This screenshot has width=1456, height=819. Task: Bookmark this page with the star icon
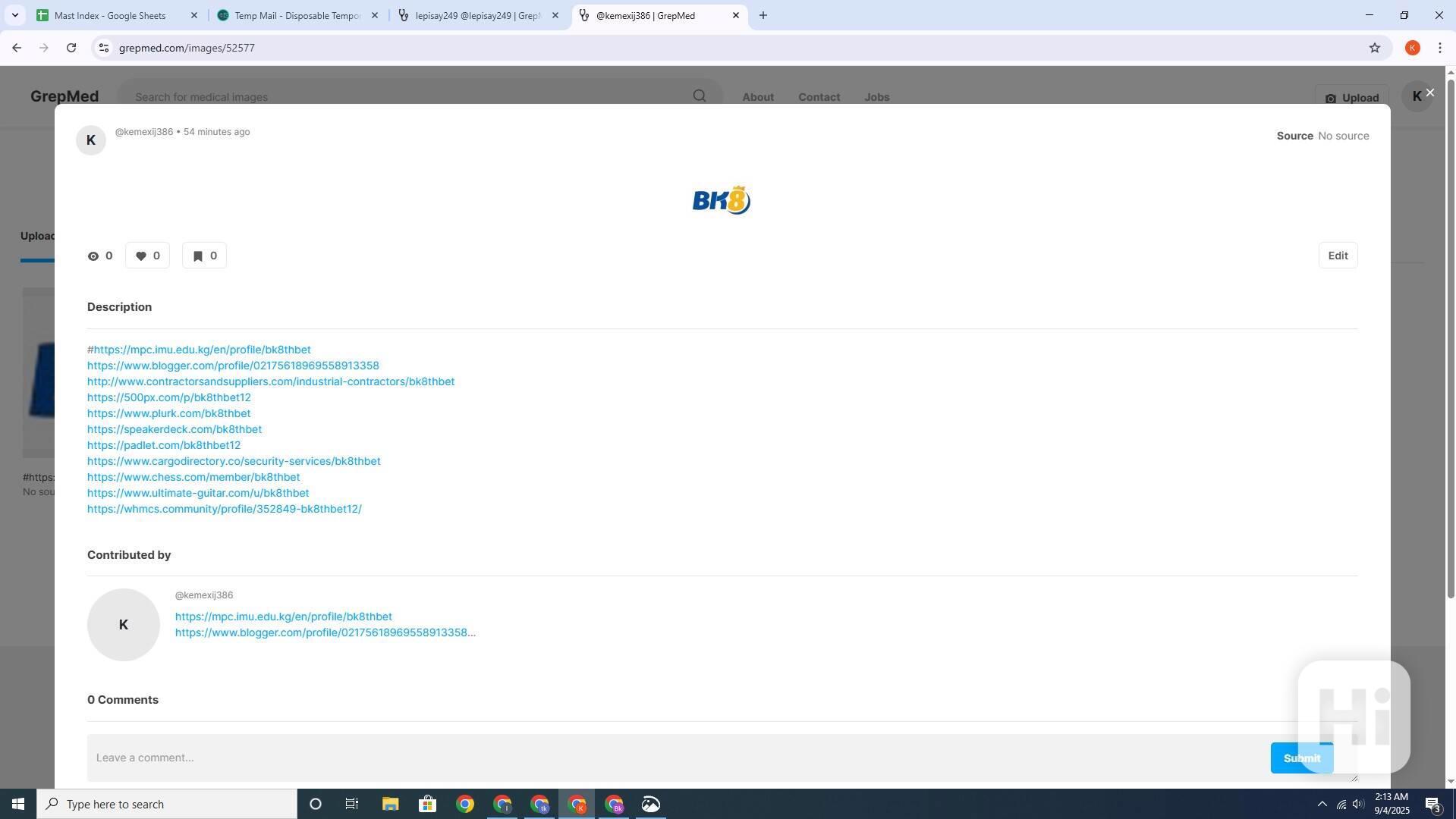1374,48
